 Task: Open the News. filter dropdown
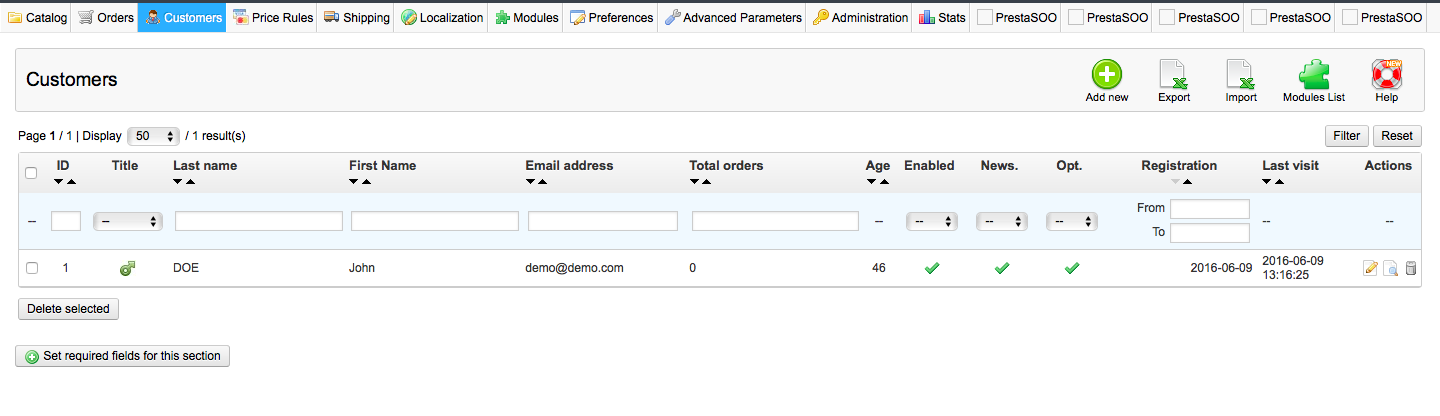click(1001, 221)
